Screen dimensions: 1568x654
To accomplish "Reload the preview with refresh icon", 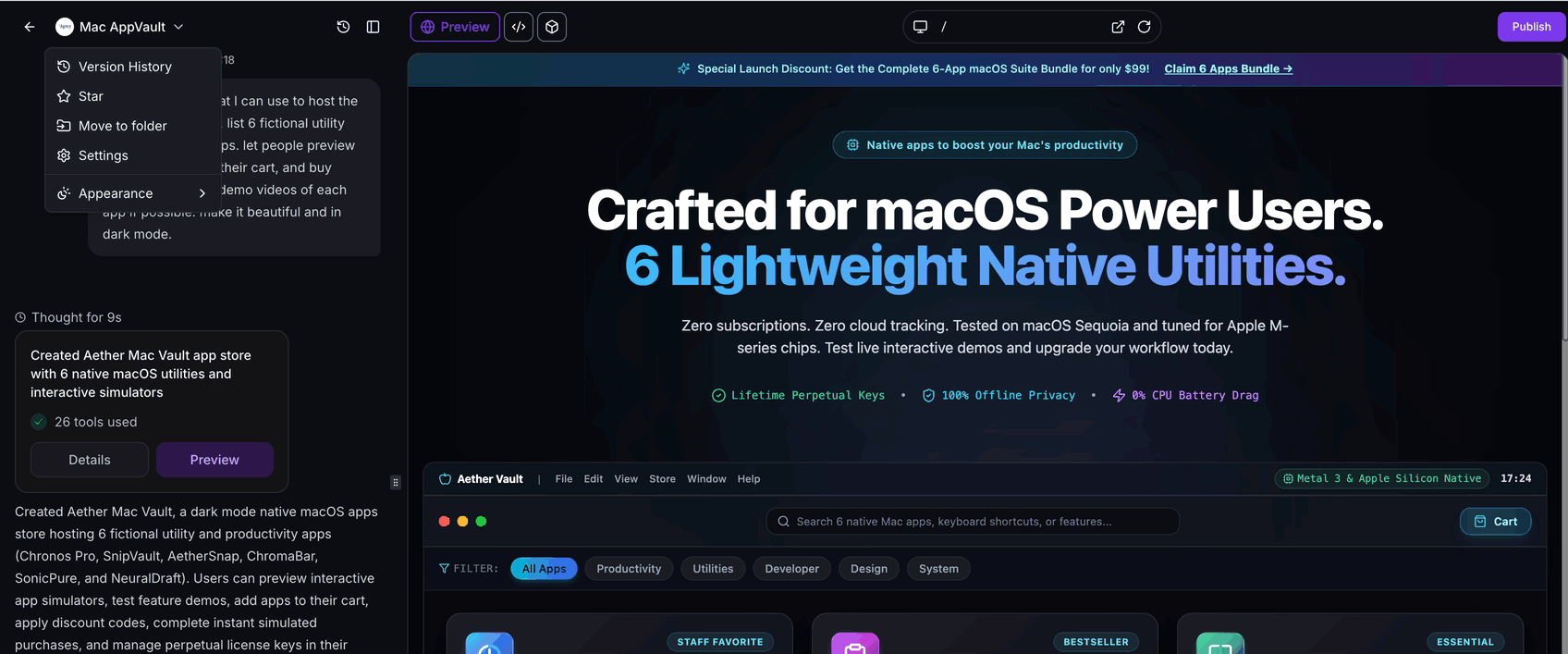I will pyautogui.click(x=1144, y=27).
